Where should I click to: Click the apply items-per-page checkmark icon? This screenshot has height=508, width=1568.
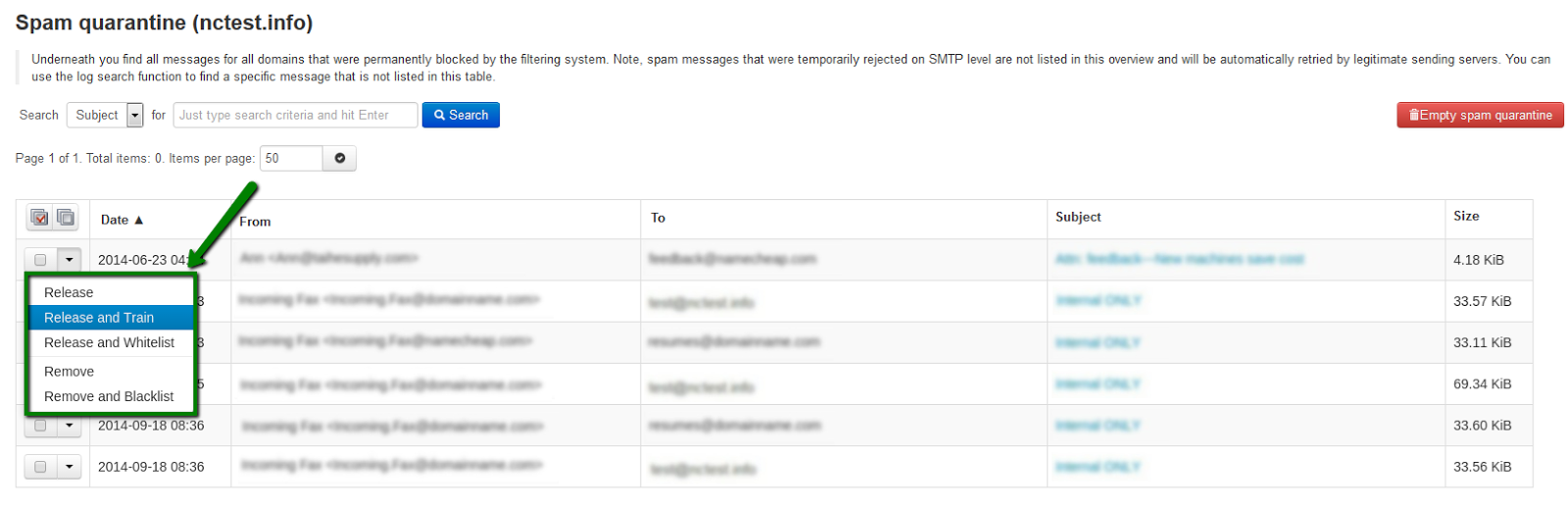click(340, 158)
